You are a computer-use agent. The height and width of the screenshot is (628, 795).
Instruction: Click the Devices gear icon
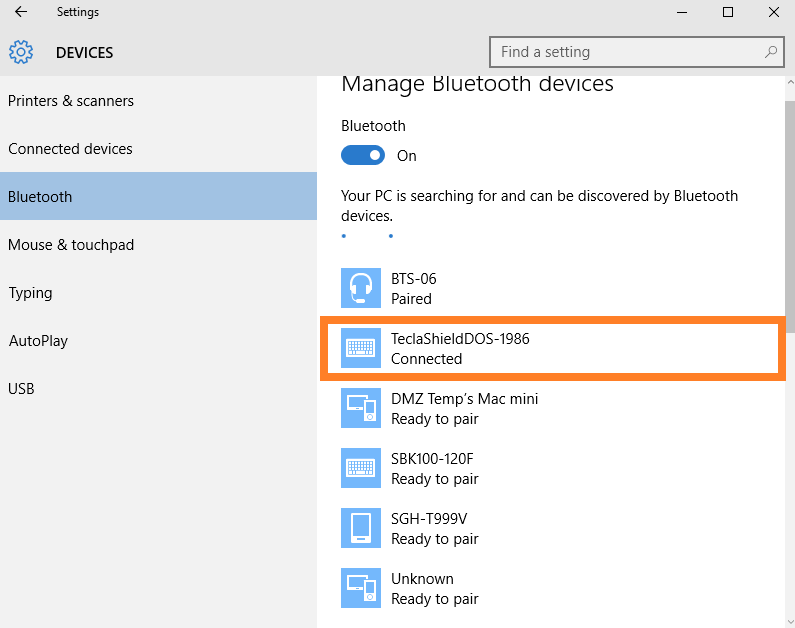(21, 52)
